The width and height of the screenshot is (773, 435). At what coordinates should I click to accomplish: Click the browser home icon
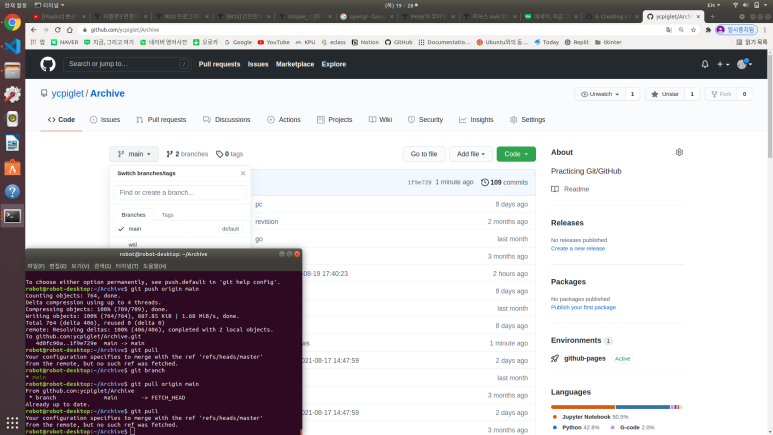[x=70, y=30]
